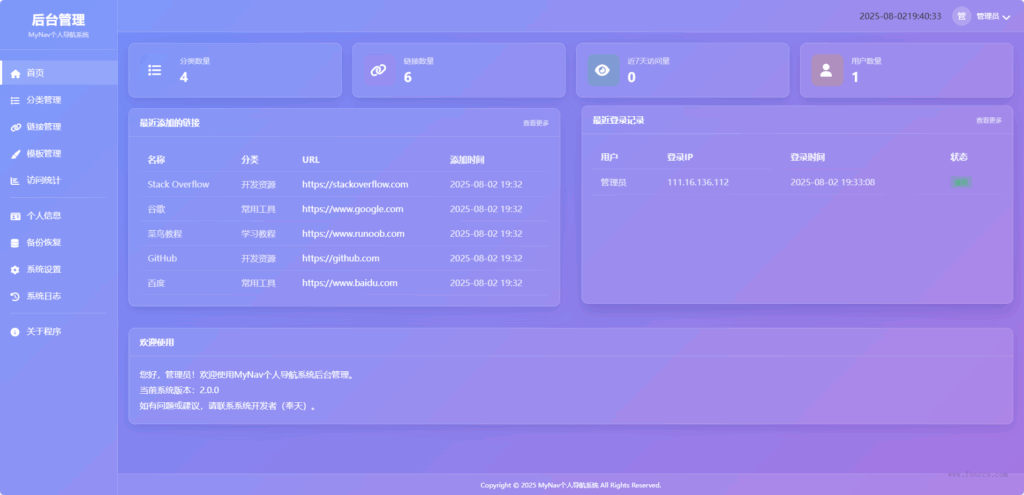Click the link icon on 链接数量 card
This screenshot has width=1024, height=495.
coord(378,70)
